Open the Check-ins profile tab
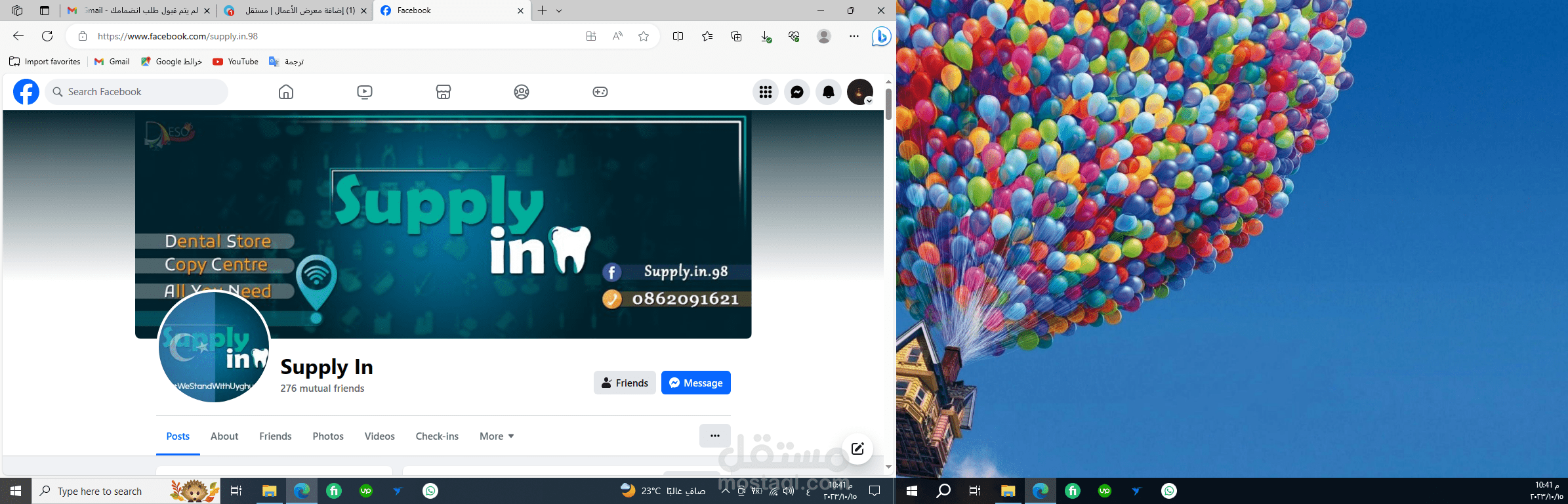This screenshot has height=504, width=1568. point(437,436)
